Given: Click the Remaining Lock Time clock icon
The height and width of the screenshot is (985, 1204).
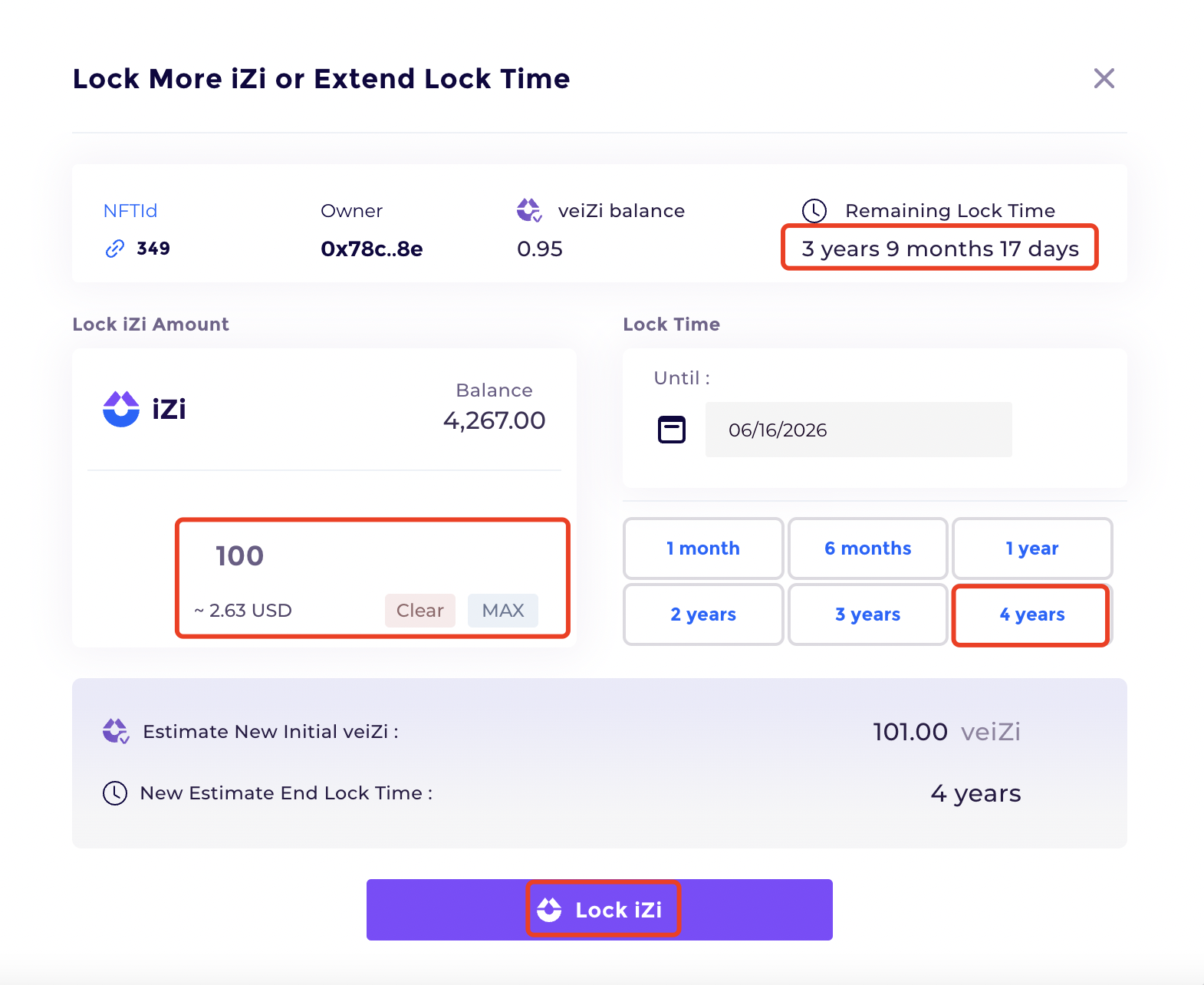Looking at the screenshot, I should [x=814, y=210].
